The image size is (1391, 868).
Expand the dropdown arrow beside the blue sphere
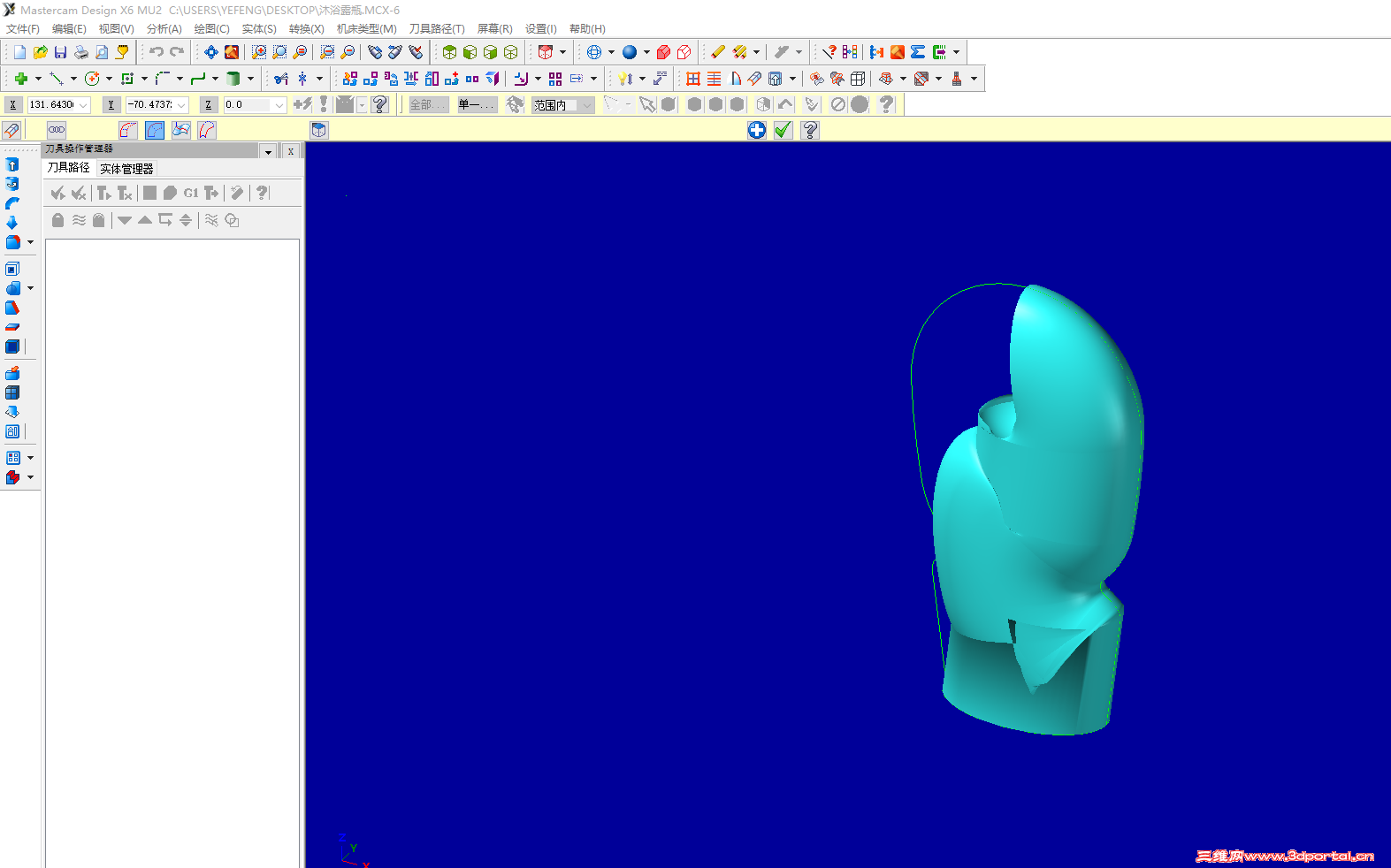[x=646, y=52]
